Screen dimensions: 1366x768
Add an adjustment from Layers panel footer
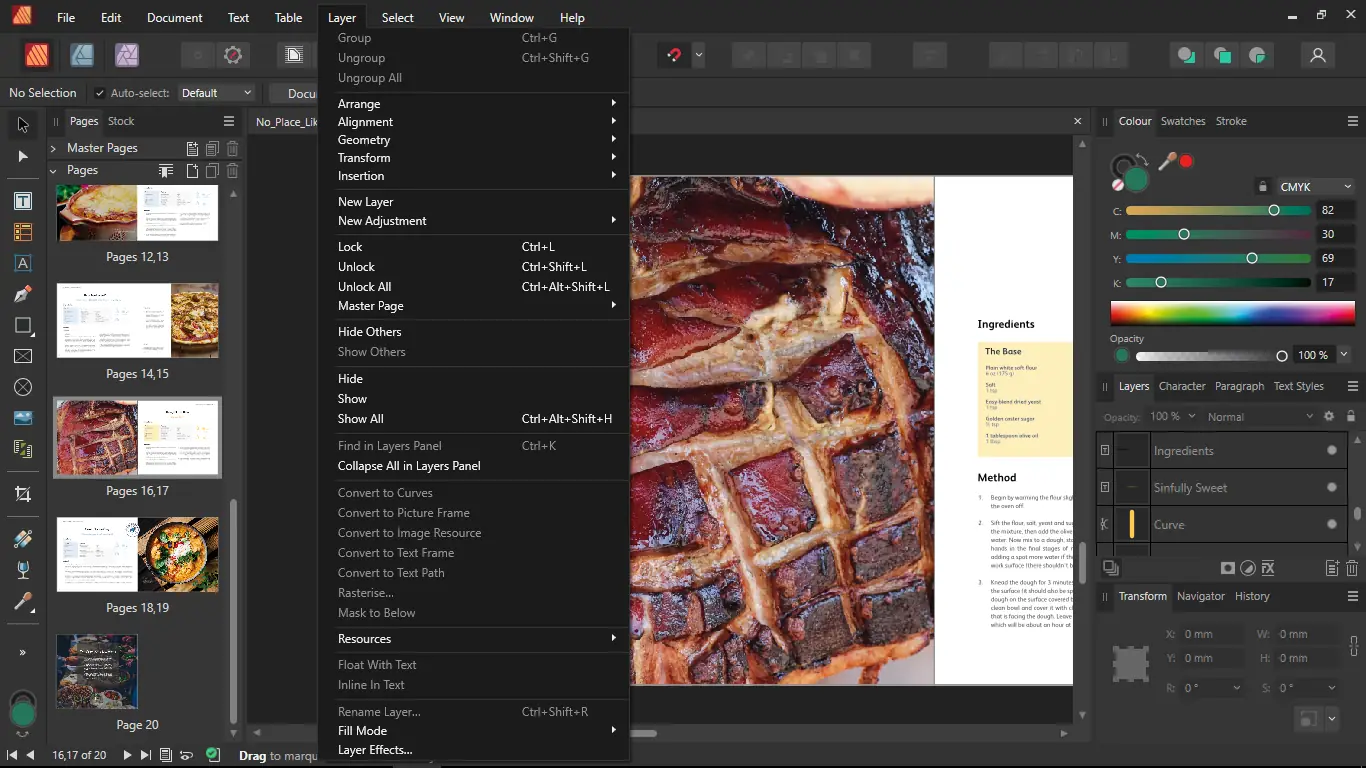point(1248,568)
